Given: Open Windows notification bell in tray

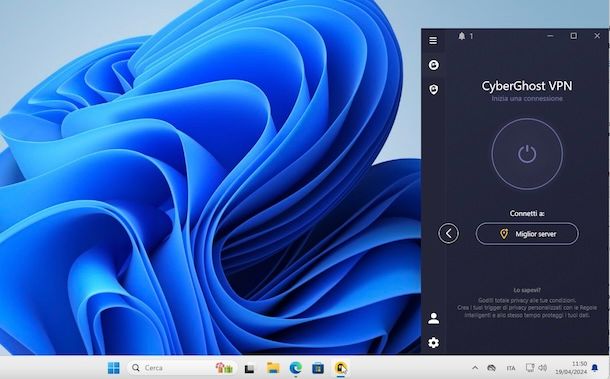Looking at the screenshot, I should [x=595, y=368].
